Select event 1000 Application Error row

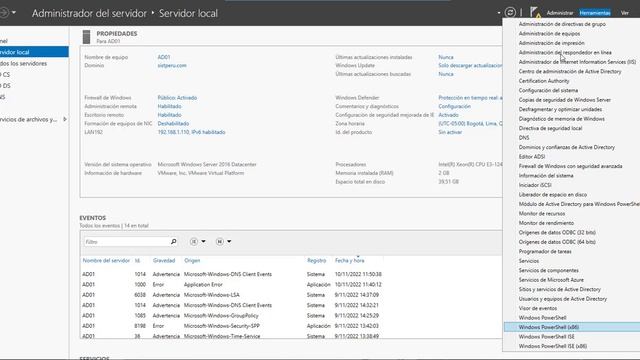coord(232,284)
